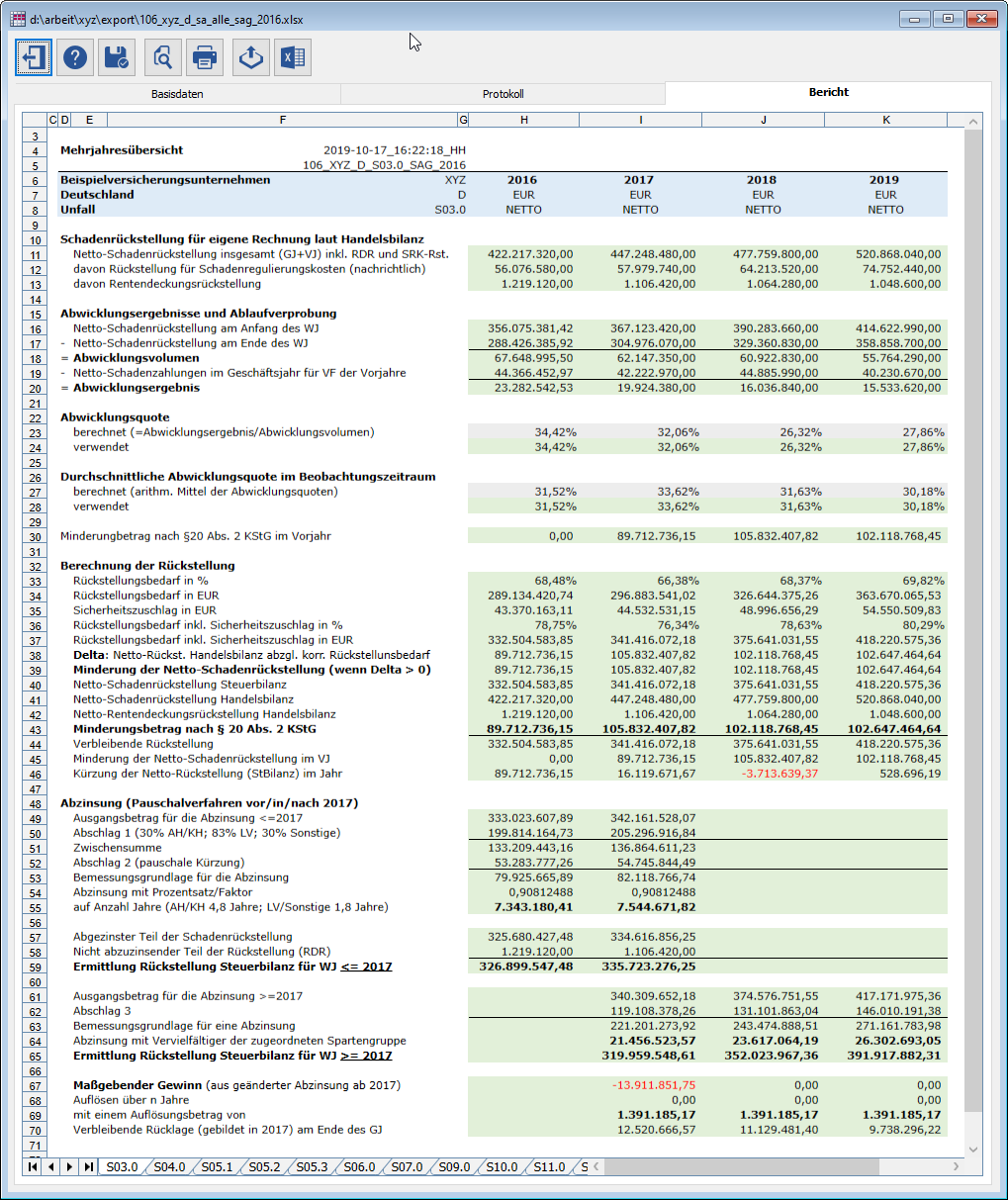1008x1200 pixels.
Task: Go to first sheet tab arrow
Action: [x=33, y=1167]
